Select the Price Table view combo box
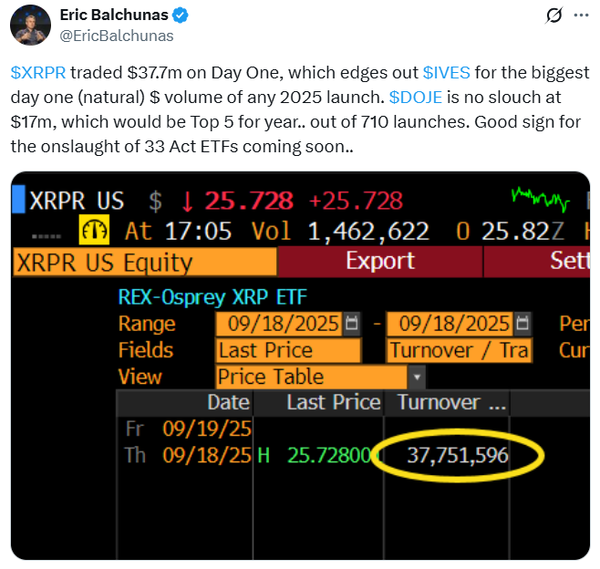This screenshot has width=600, height=569. 312,377
